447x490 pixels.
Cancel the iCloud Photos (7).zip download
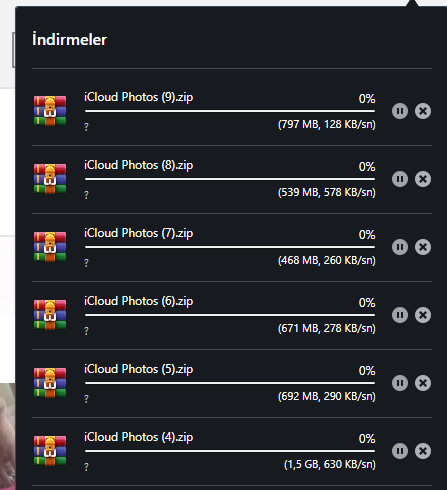[x=423, y=247]
